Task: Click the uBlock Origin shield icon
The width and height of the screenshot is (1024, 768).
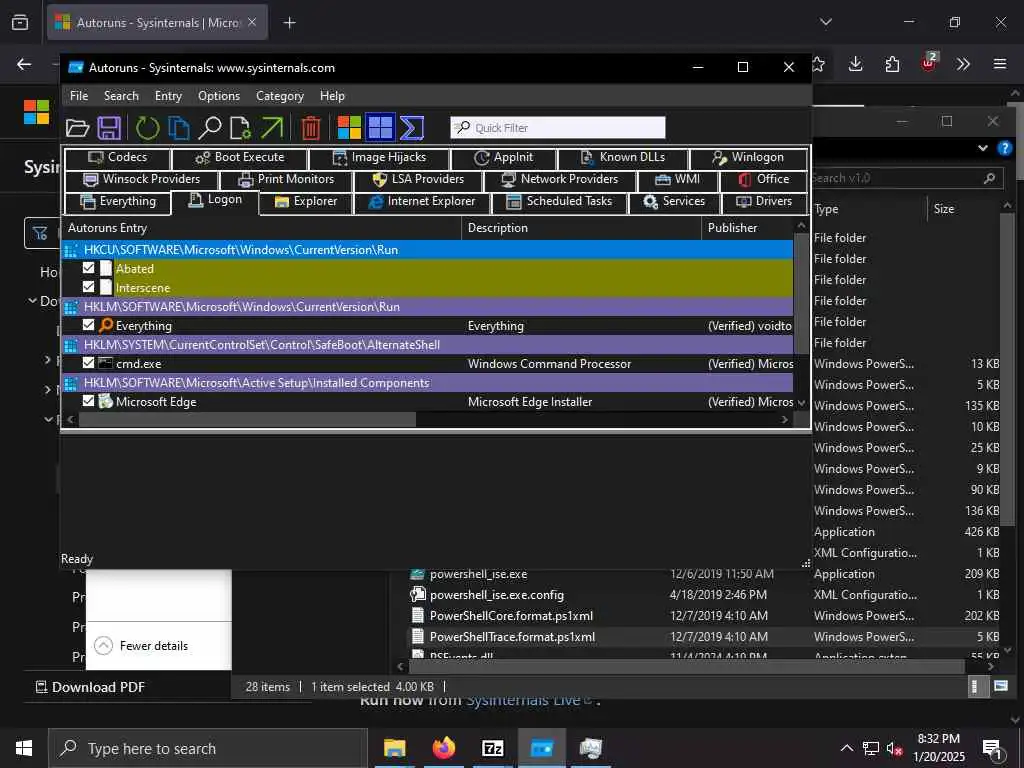Action: click(928, 63)
